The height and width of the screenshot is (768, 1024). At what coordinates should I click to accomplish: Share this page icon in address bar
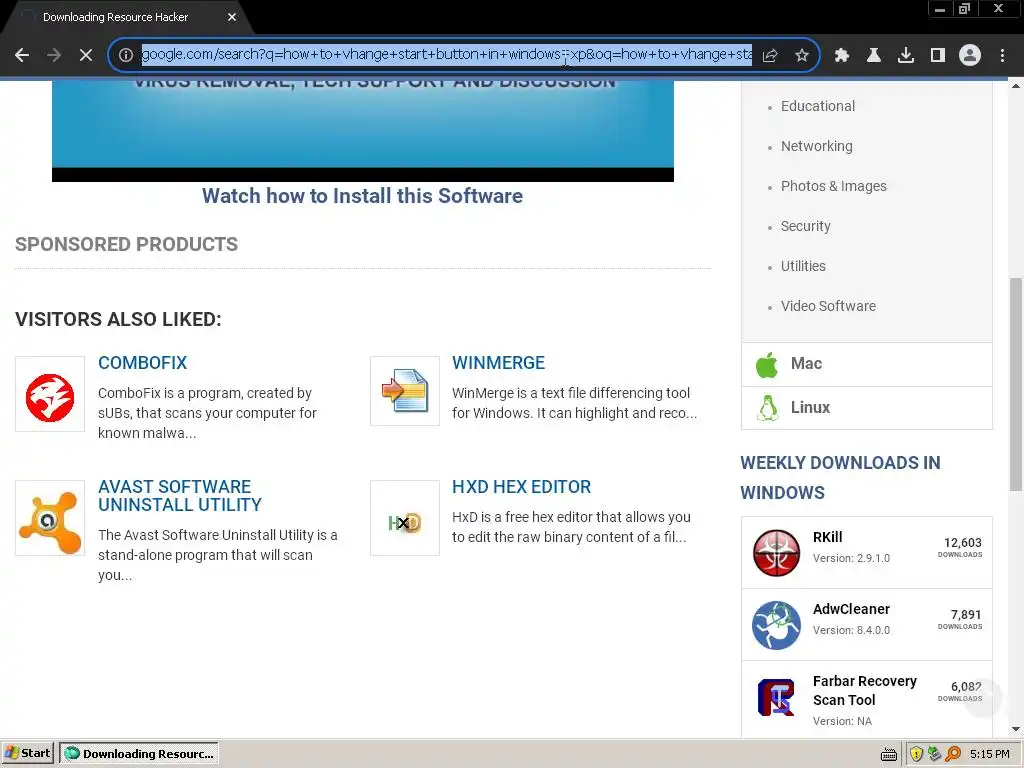pos(771,56)
